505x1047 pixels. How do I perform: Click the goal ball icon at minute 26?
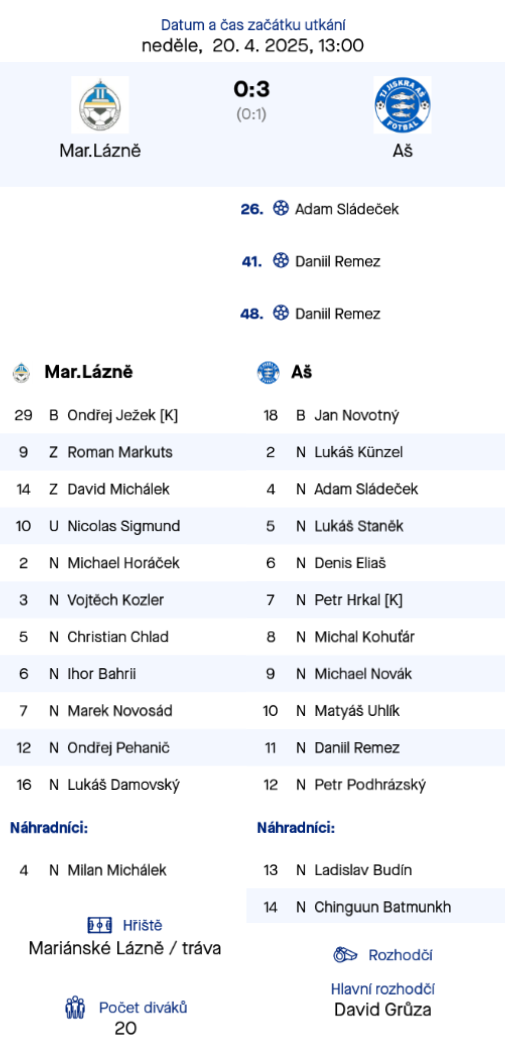281,208
